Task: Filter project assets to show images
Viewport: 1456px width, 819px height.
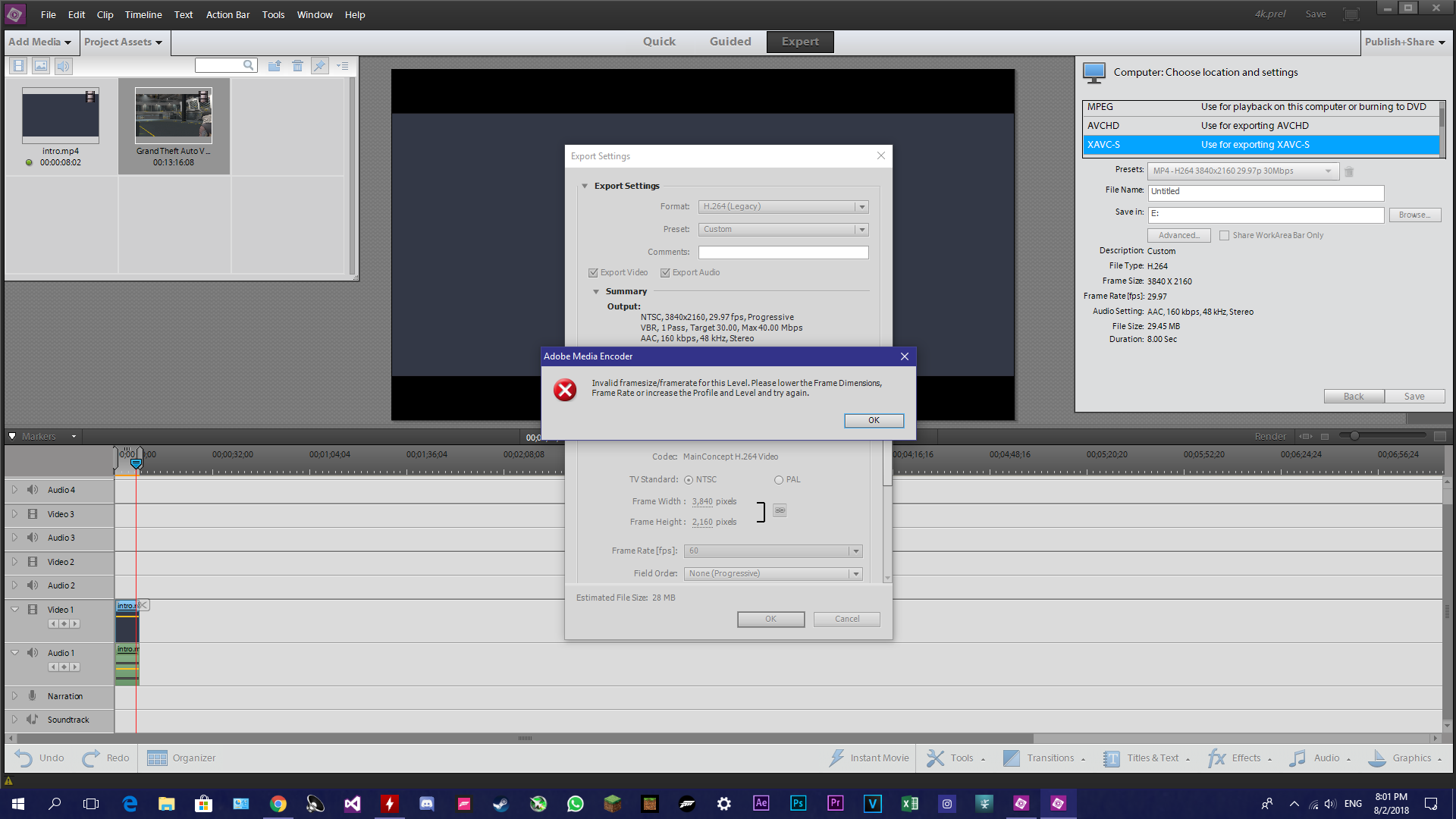Action: pyautogui.click(x=40, y=66)
